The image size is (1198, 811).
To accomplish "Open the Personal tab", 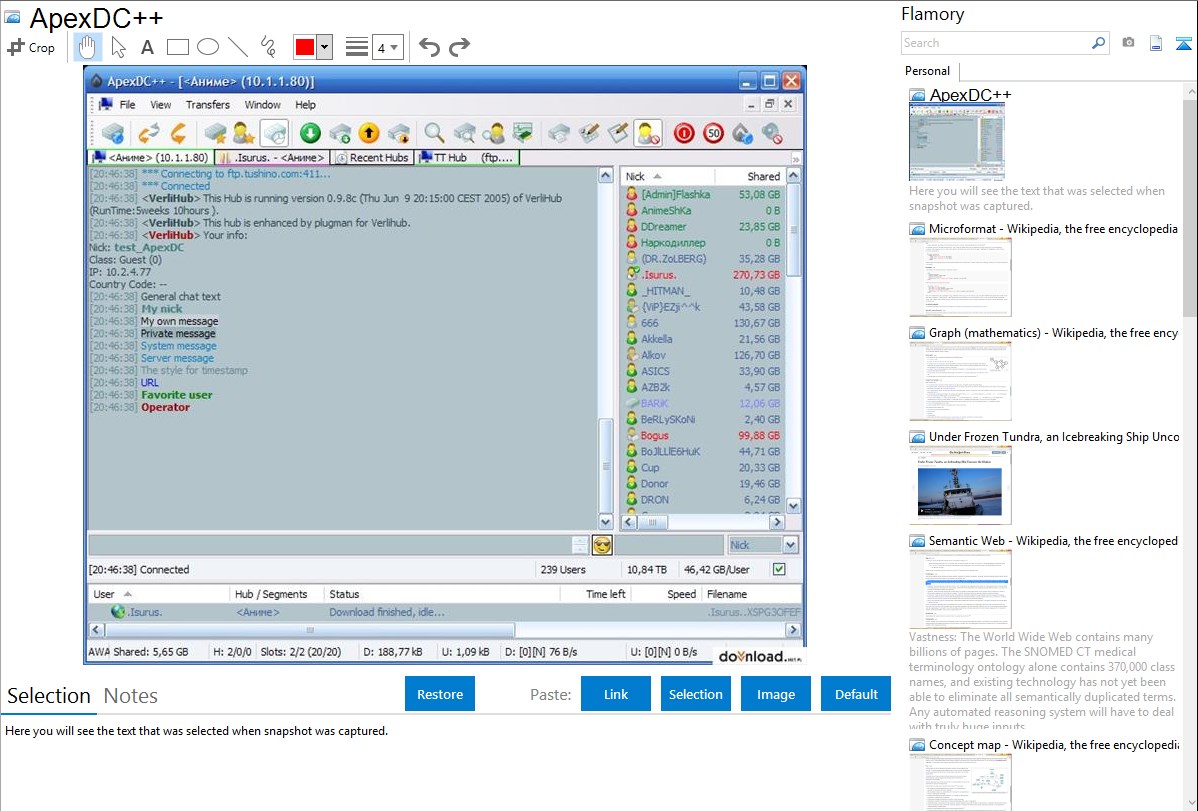I will pos(927,71).
